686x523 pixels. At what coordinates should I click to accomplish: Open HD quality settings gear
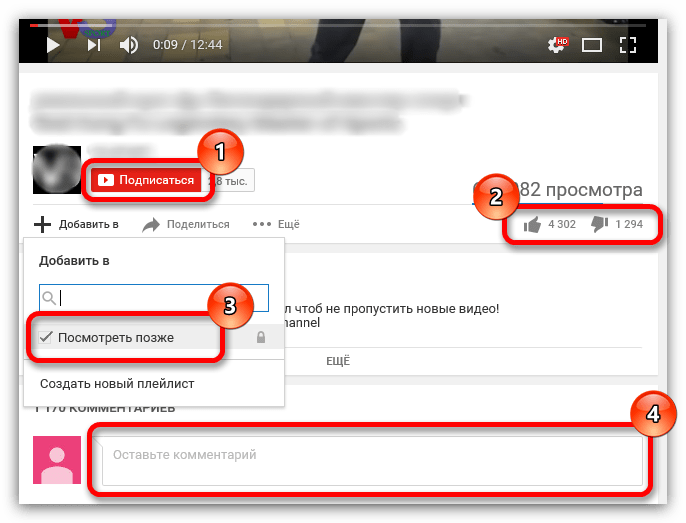(x=557, y=45)
